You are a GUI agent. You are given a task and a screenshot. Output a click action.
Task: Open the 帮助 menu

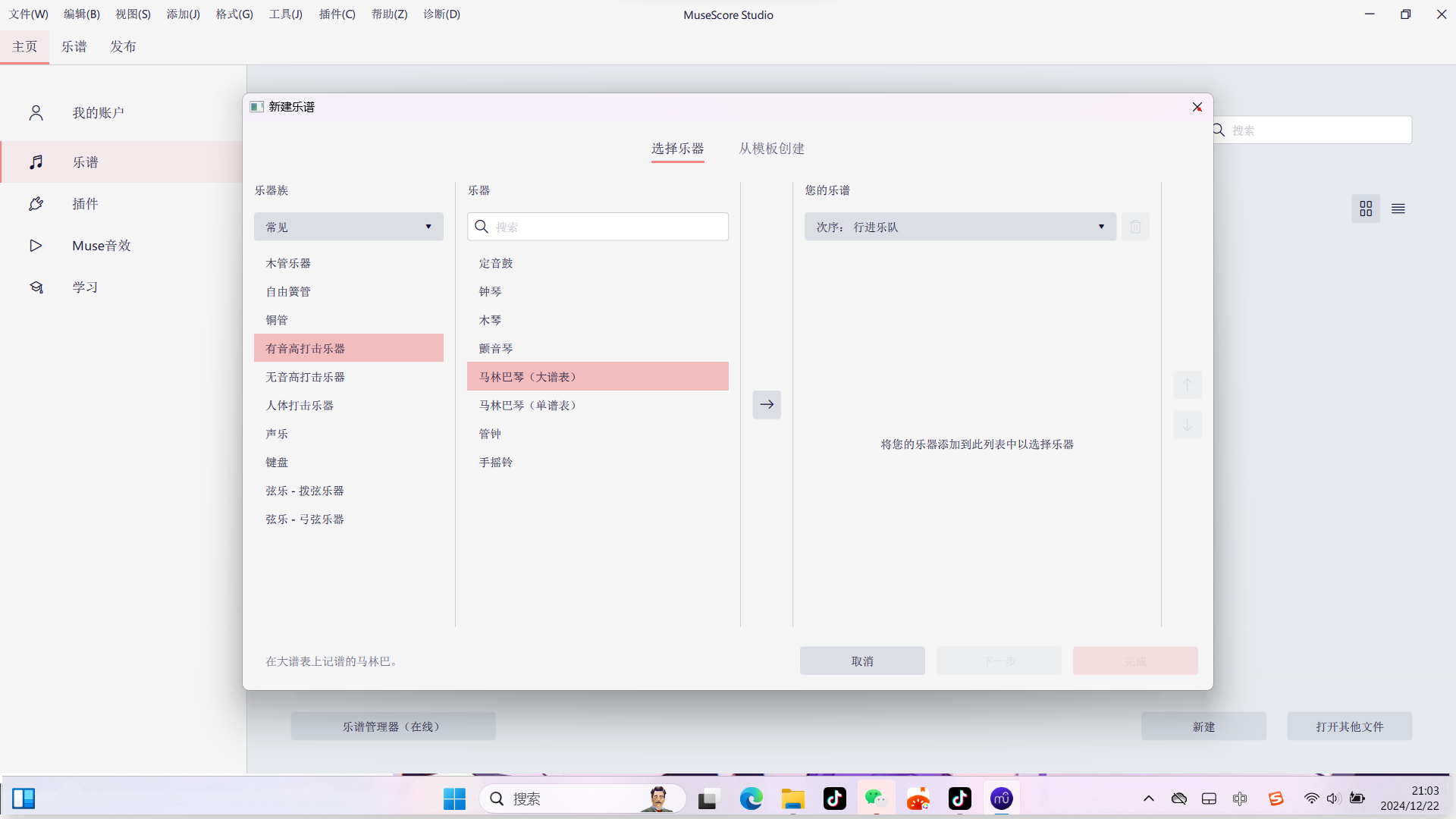pyautogui.click(x=389, y=14)
